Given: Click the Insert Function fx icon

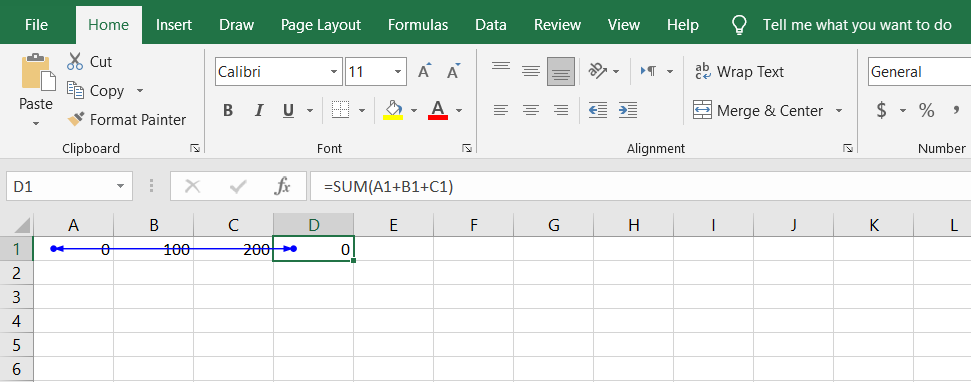Looking at the screenshot, I should click(x=282, y=186).
